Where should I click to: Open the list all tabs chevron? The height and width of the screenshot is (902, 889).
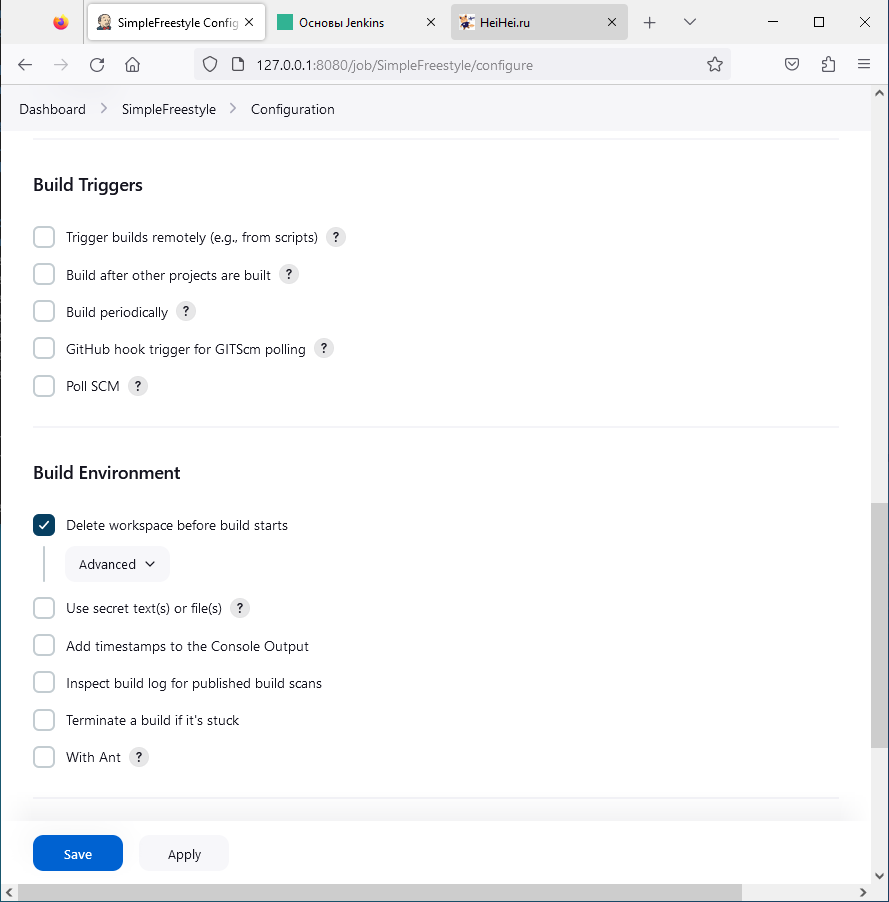pyautogui.click(x=689, y=22)
